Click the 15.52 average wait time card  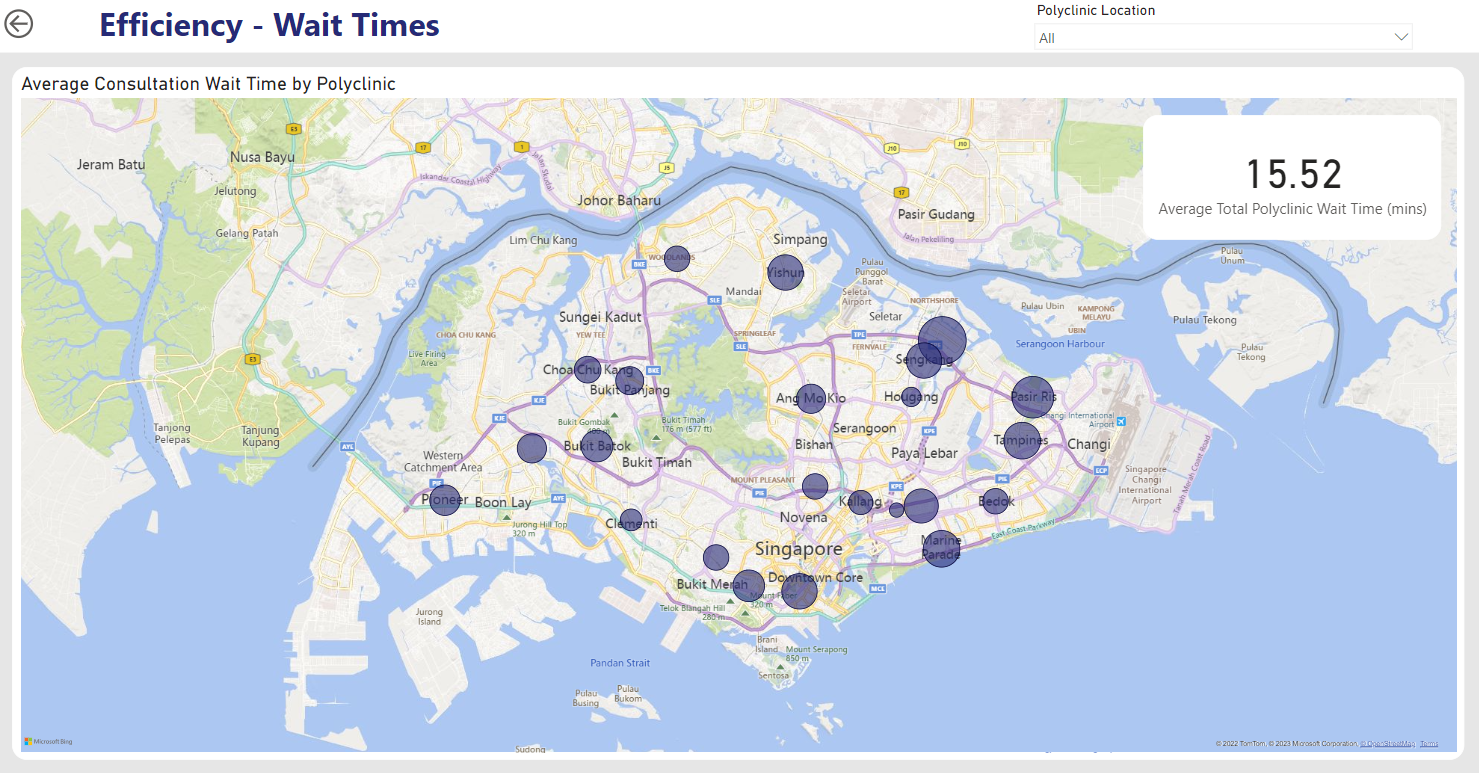pyautogui.click(x=1291, y=177)
